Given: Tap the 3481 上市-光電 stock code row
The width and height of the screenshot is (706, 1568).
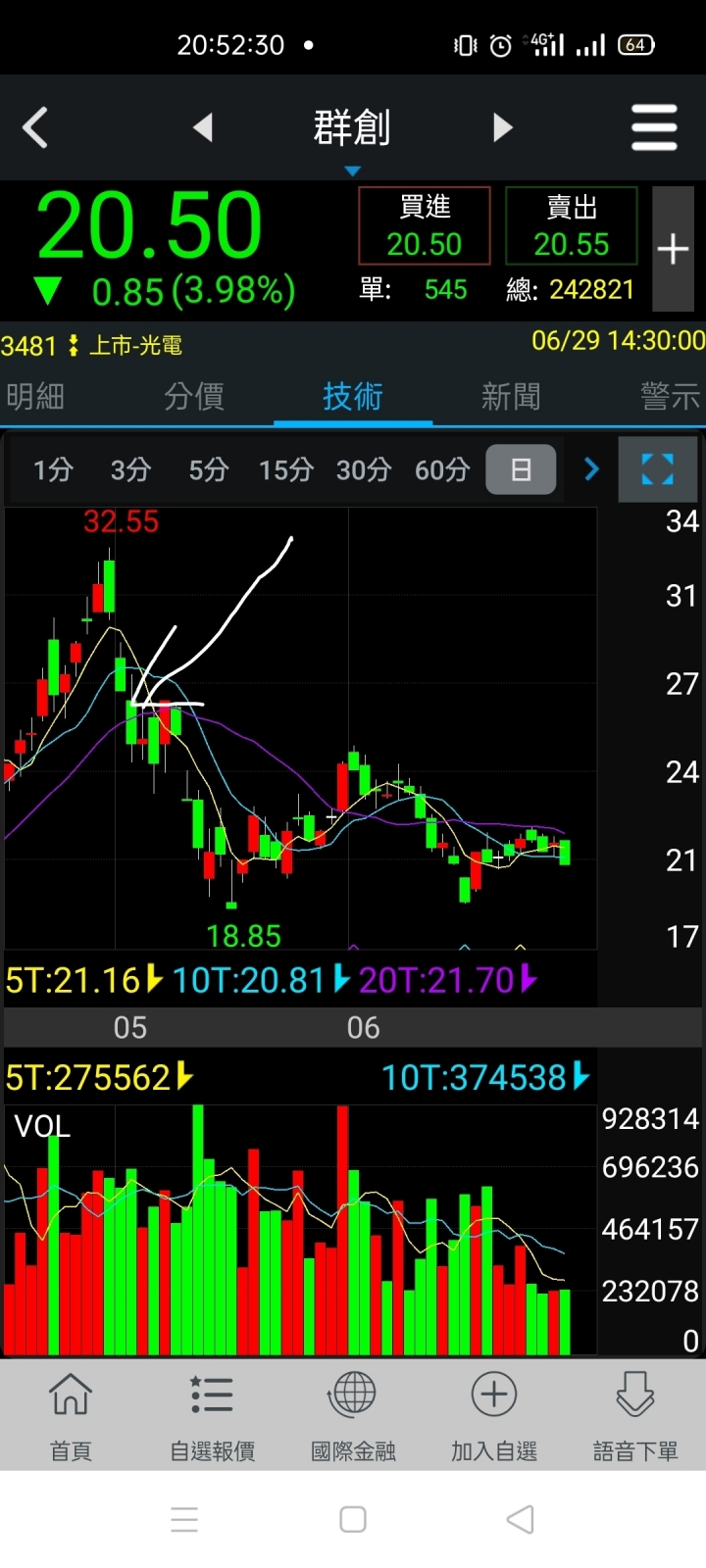Looking at the screenshot, I should coord(92,345).
